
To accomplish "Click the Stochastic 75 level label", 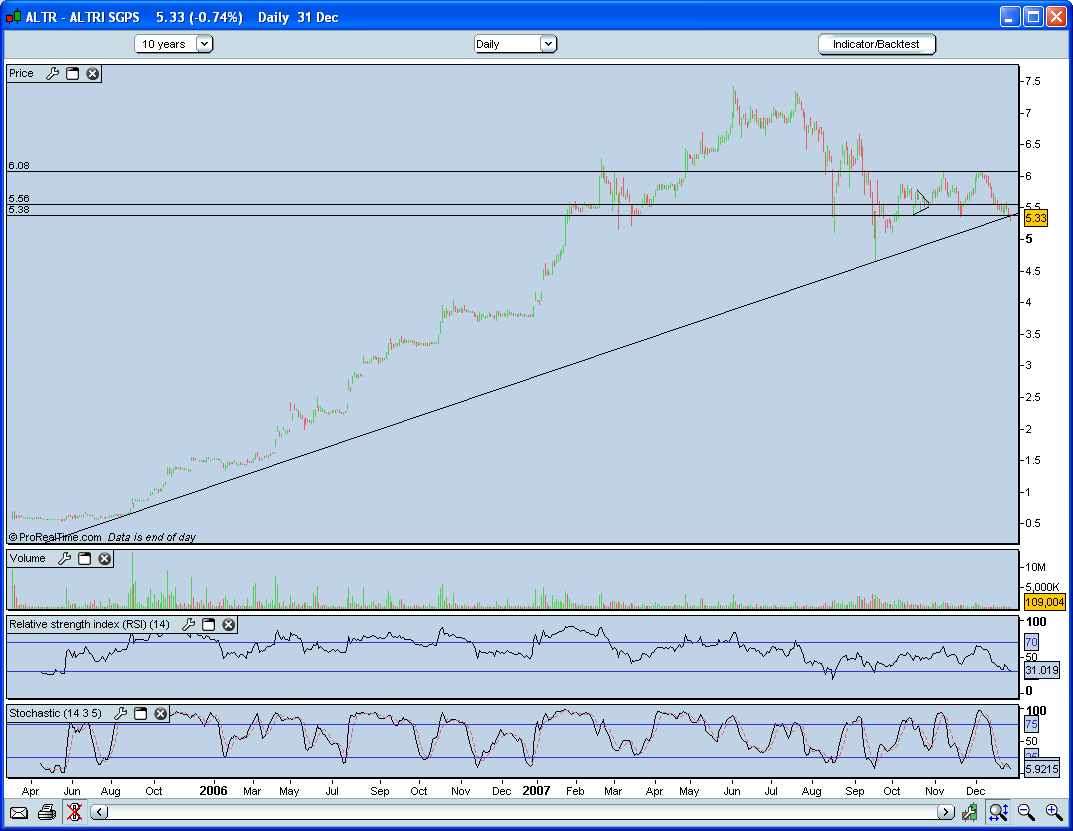I will point(1031,724).
